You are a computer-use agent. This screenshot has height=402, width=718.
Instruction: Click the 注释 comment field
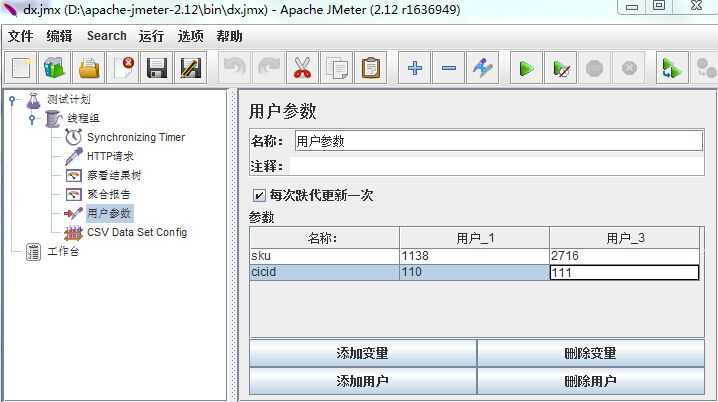point(496,166)
